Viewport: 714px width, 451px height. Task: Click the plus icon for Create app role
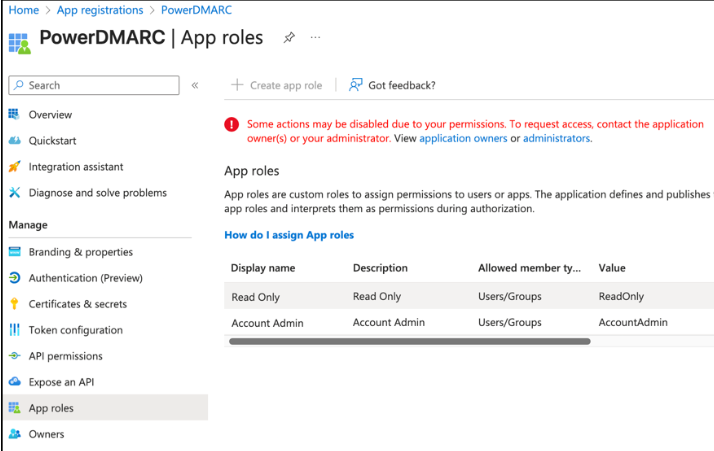coord(237,85)
